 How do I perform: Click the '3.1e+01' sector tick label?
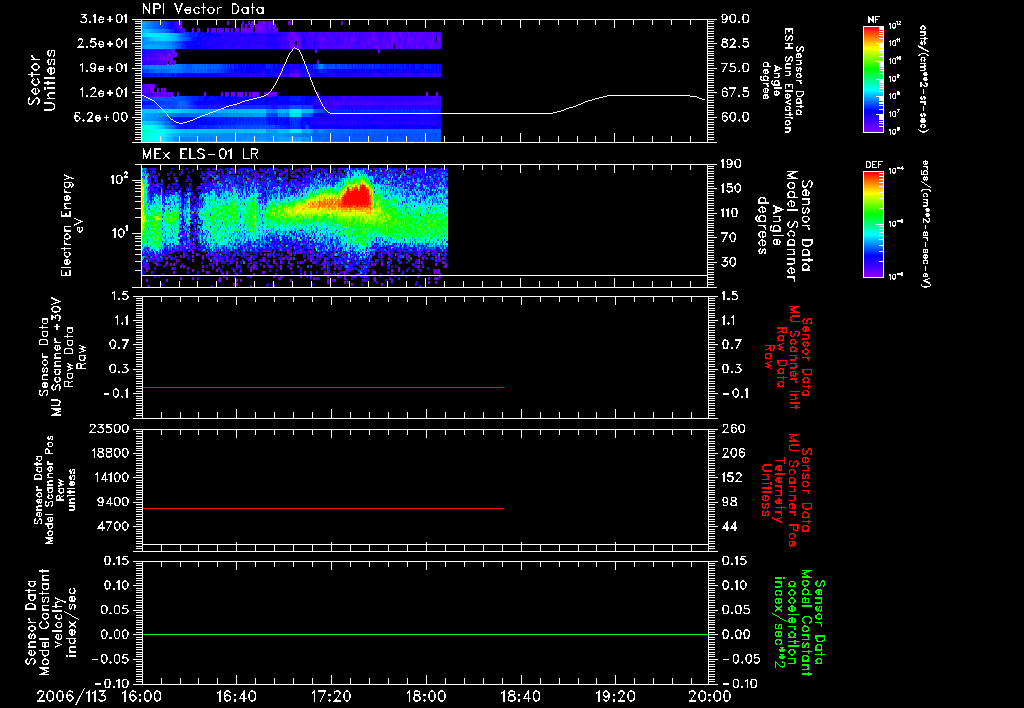102,19
